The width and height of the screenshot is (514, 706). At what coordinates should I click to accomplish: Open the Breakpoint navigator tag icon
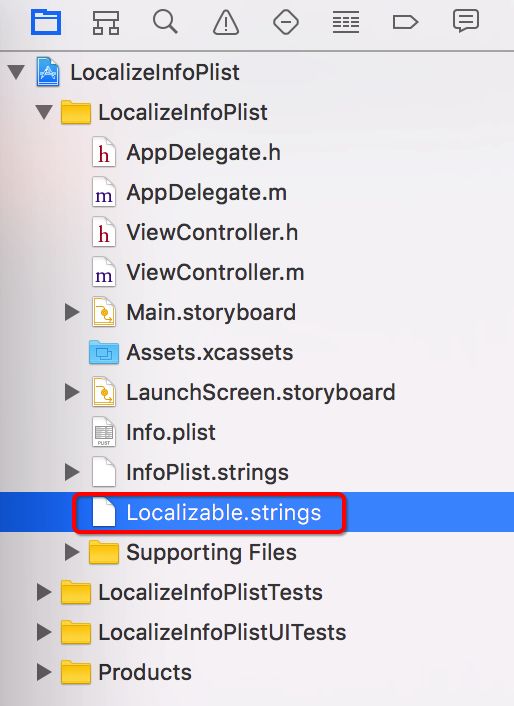tap(406, 22)
